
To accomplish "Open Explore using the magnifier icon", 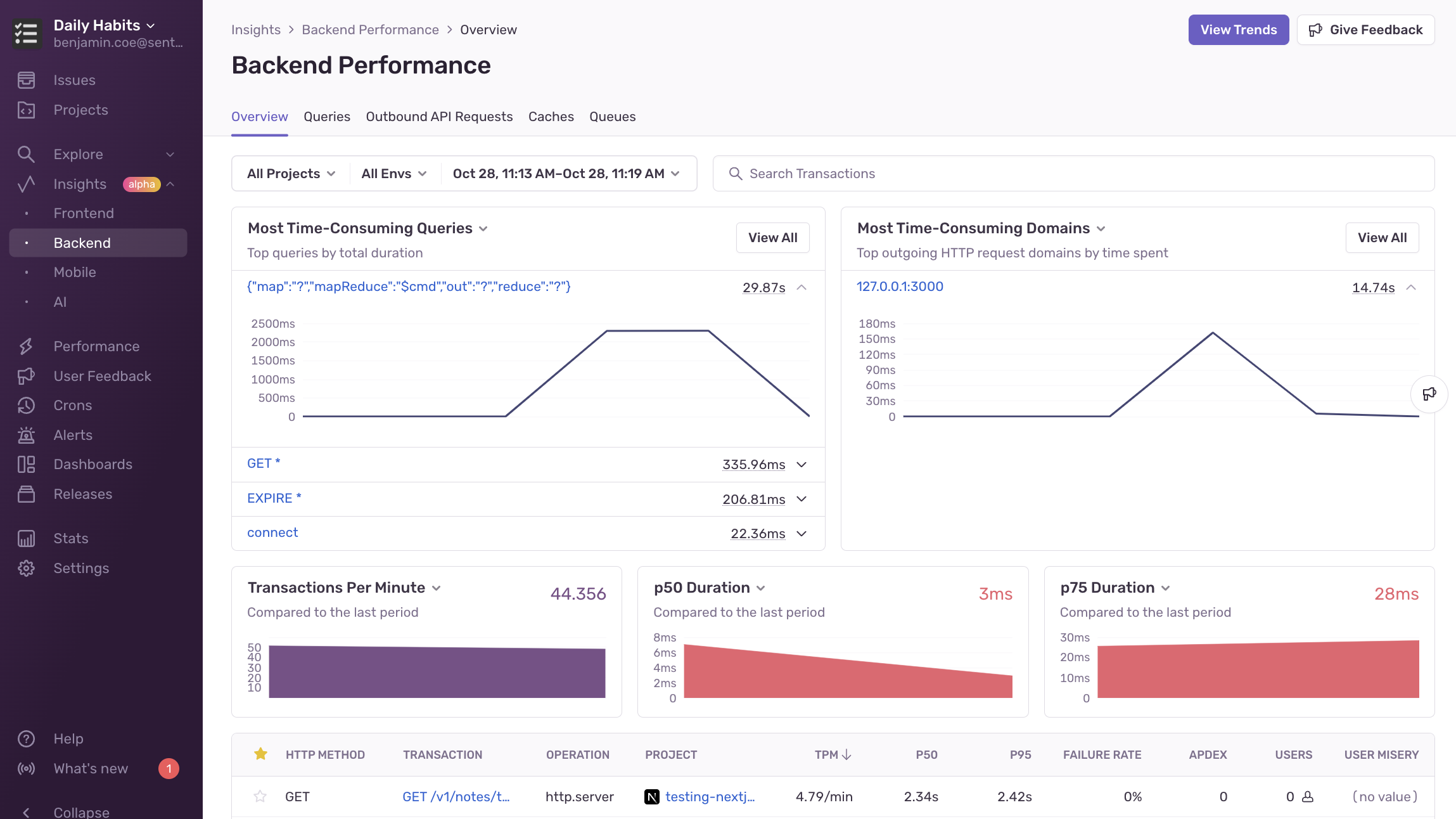I will tap(26, 153).
